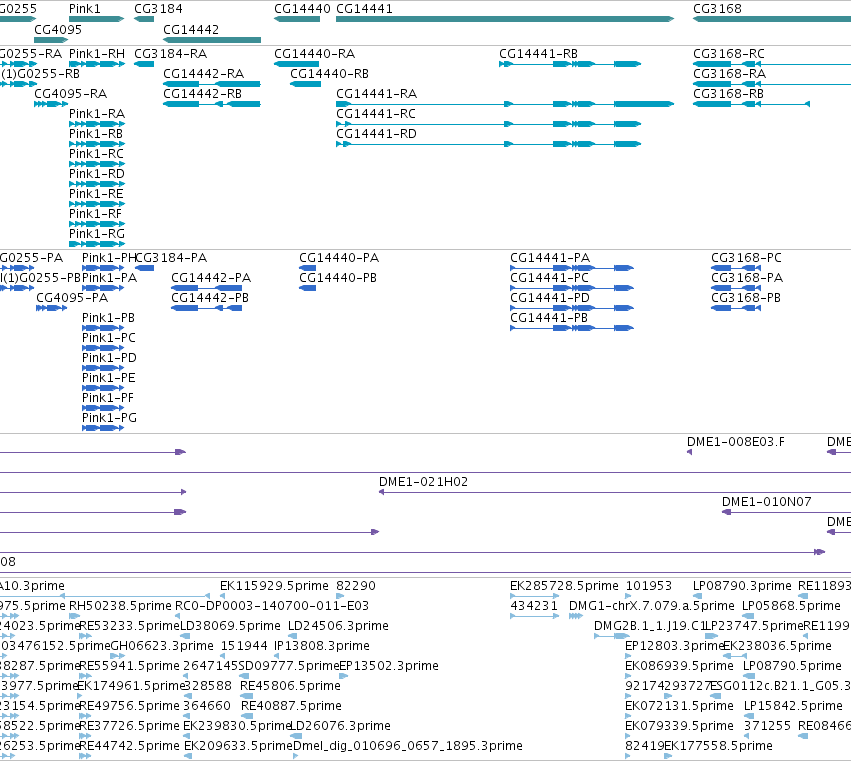Open EST RE45806.5prime

[x=246, y=696]
